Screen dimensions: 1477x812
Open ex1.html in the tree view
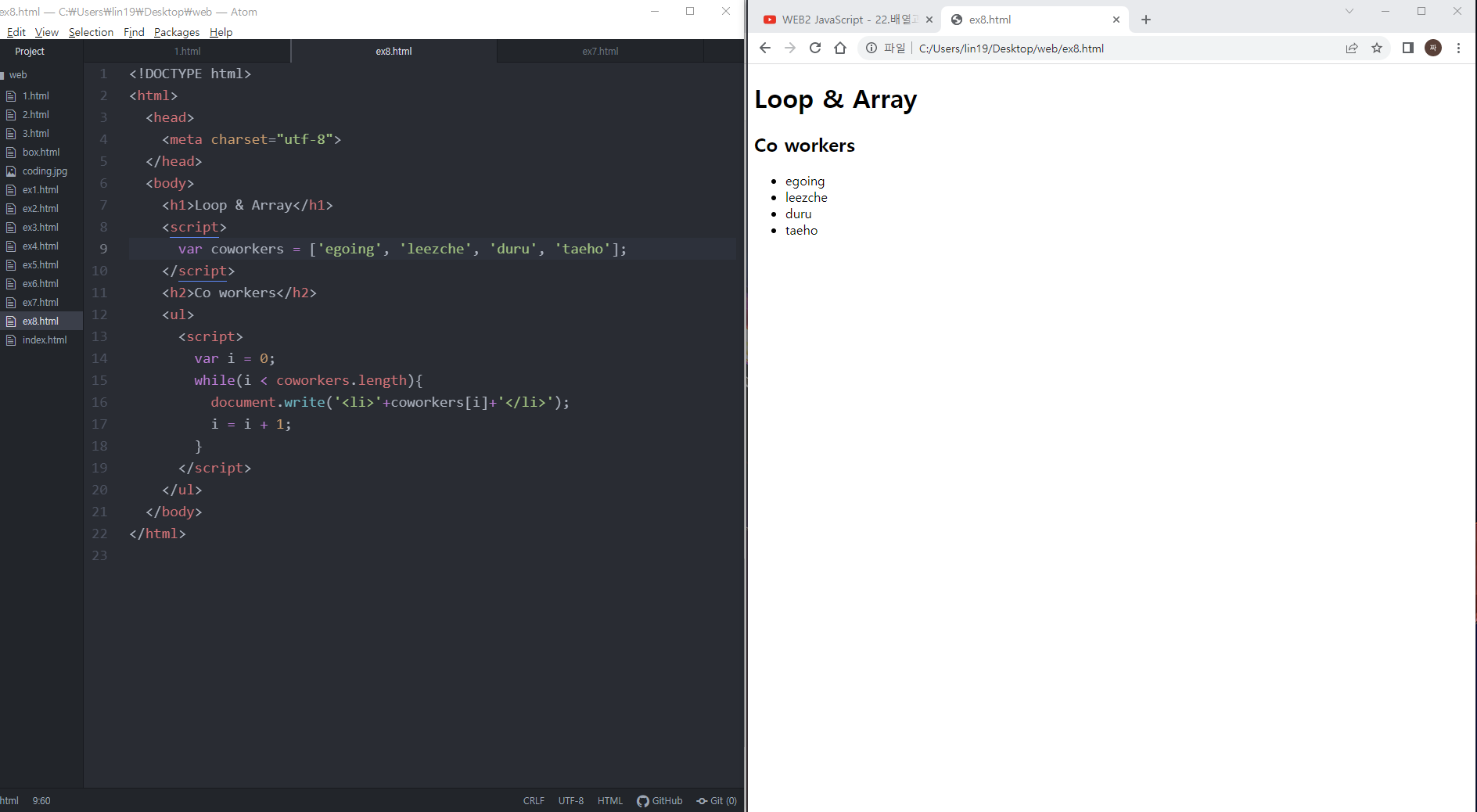[41, 190]
